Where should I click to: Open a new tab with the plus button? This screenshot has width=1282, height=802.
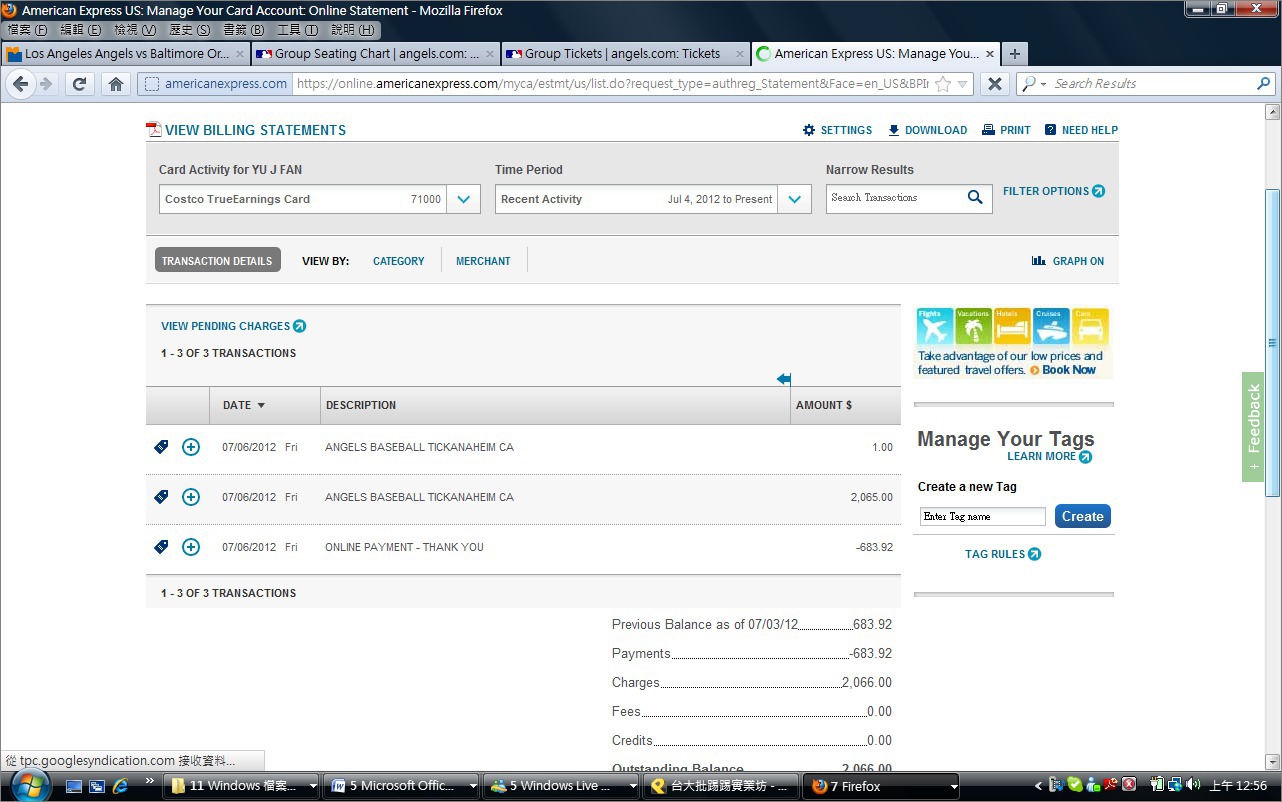tap(1014, 54)
